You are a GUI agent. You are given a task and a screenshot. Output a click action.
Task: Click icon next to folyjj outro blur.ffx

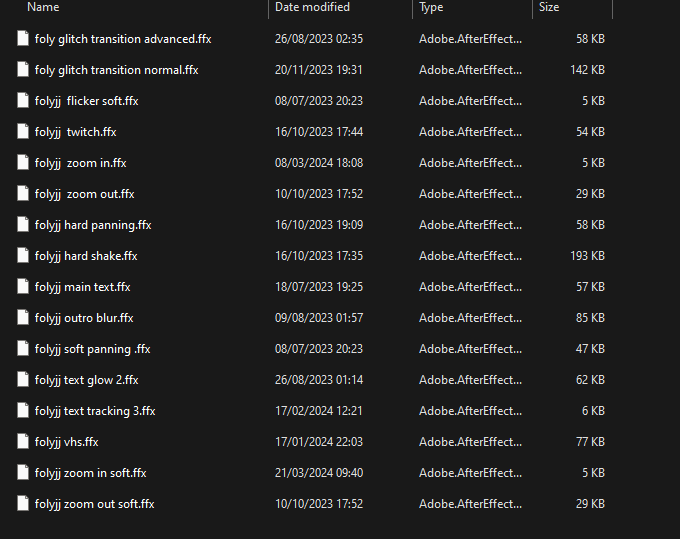click(23, 317)
